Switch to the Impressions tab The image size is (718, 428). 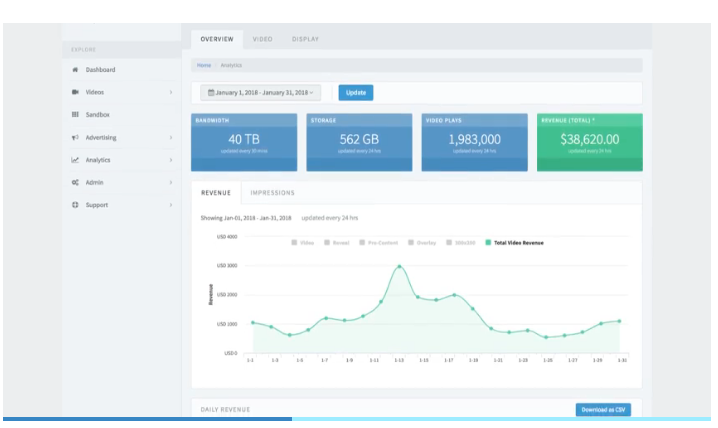coord(272,192)
